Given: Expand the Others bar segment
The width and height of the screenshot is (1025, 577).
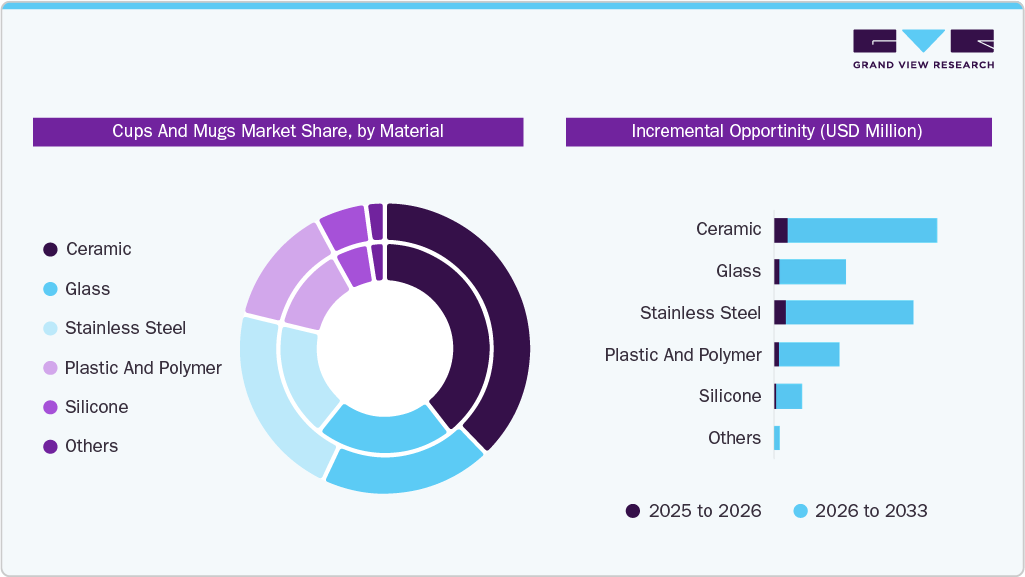Looking at the screenshot, I should tap(775, 437).
